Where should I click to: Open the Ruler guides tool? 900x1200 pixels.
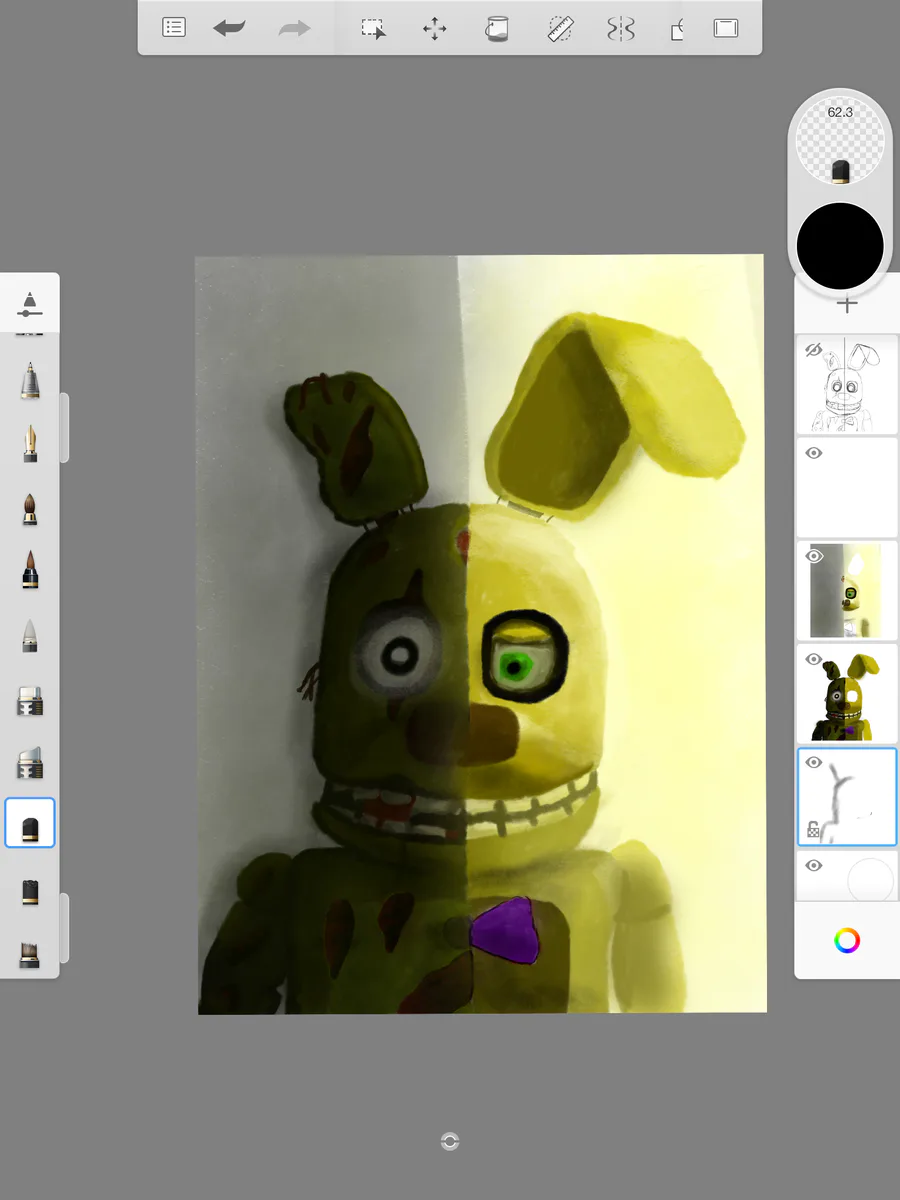pos(560,29)
